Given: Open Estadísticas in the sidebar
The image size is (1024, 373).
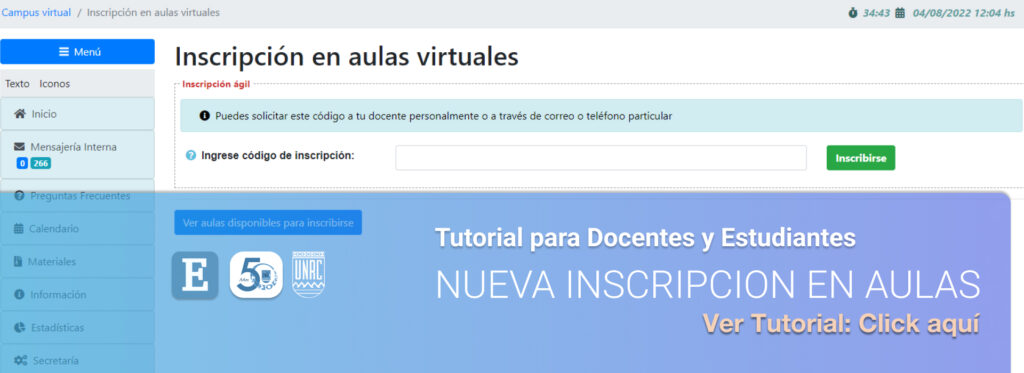Looking at the screenshot, I should point(77,327).
